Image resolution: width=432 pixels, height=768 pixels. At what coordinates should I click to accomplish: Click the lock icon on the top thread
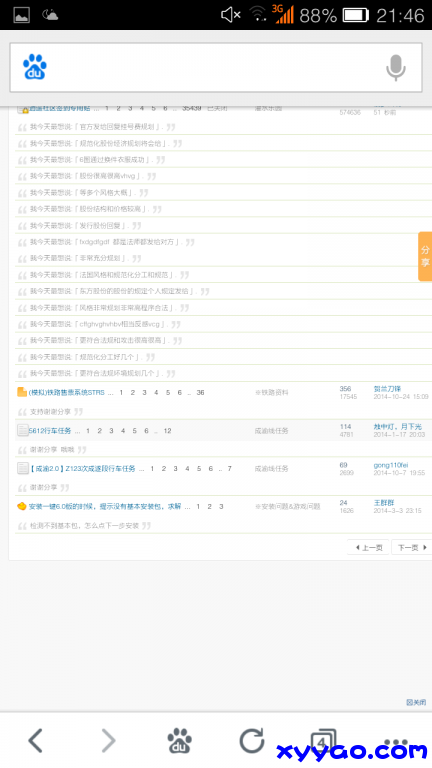[x=23, y=109]
